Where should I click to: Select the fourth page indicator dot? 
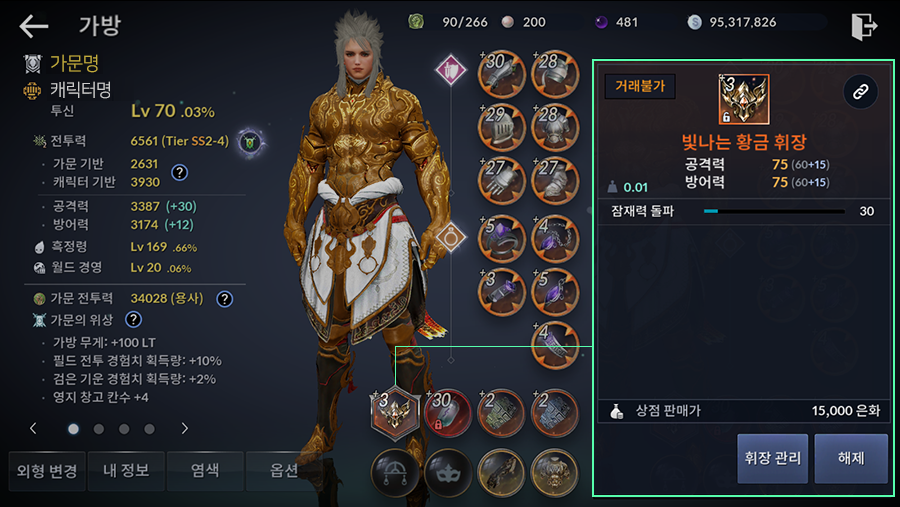149,429
